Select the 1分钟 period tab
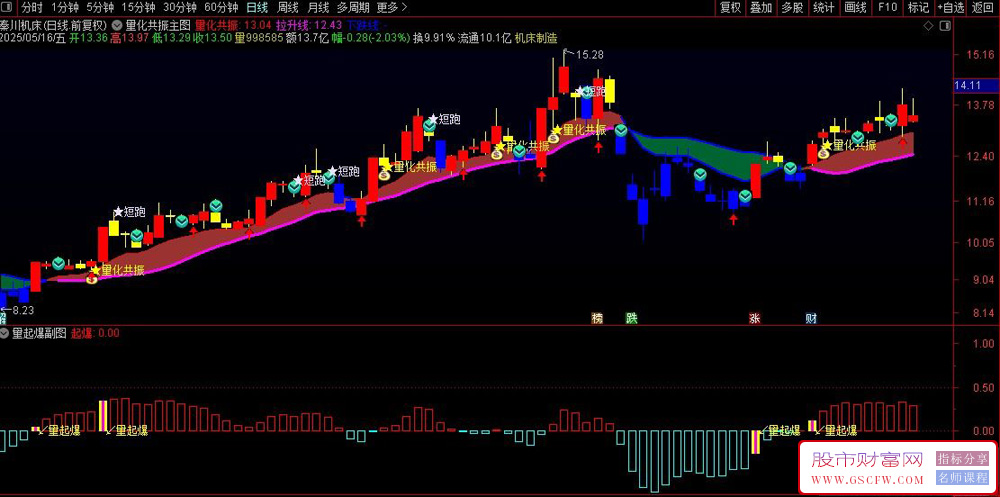The height and width of the screenshot is (497, 1000). pos(64,8)
